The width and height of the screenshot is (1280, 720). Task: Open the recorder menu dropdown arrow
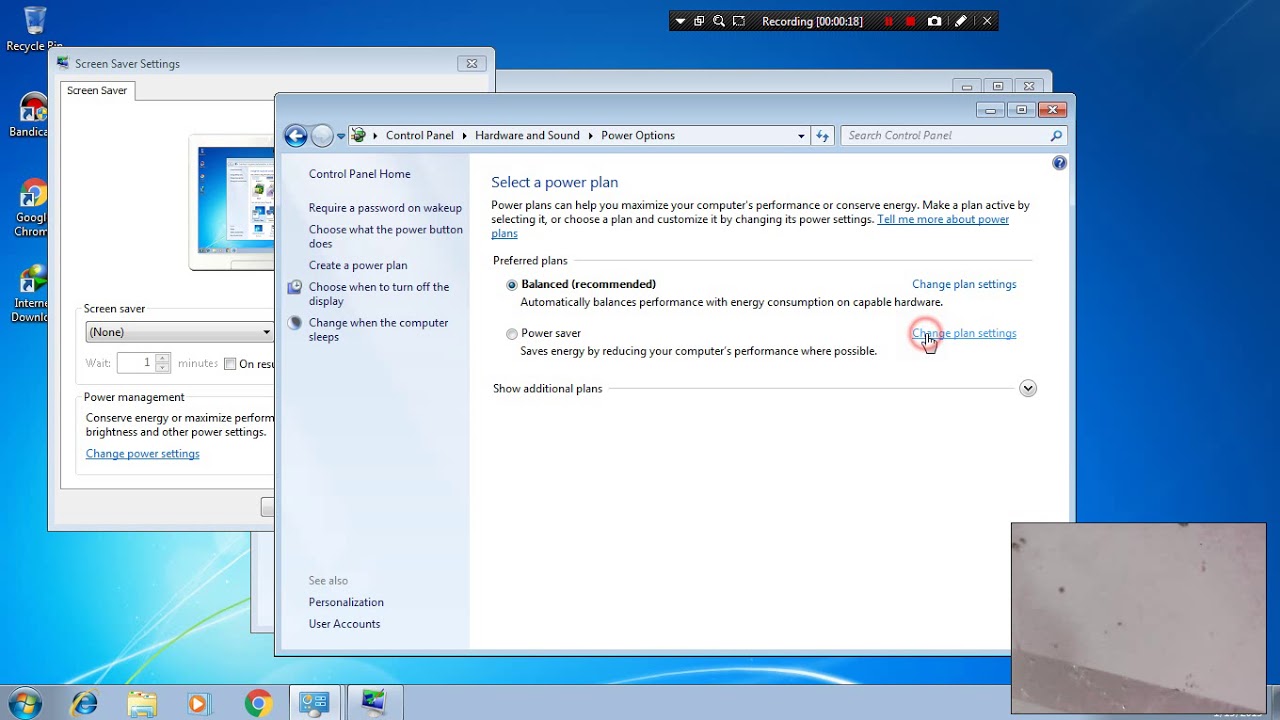680,21
